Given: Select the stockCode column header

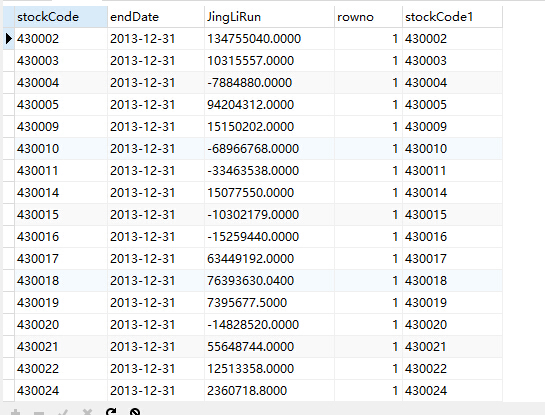Looking at the screenshot, I should (61, 17).
